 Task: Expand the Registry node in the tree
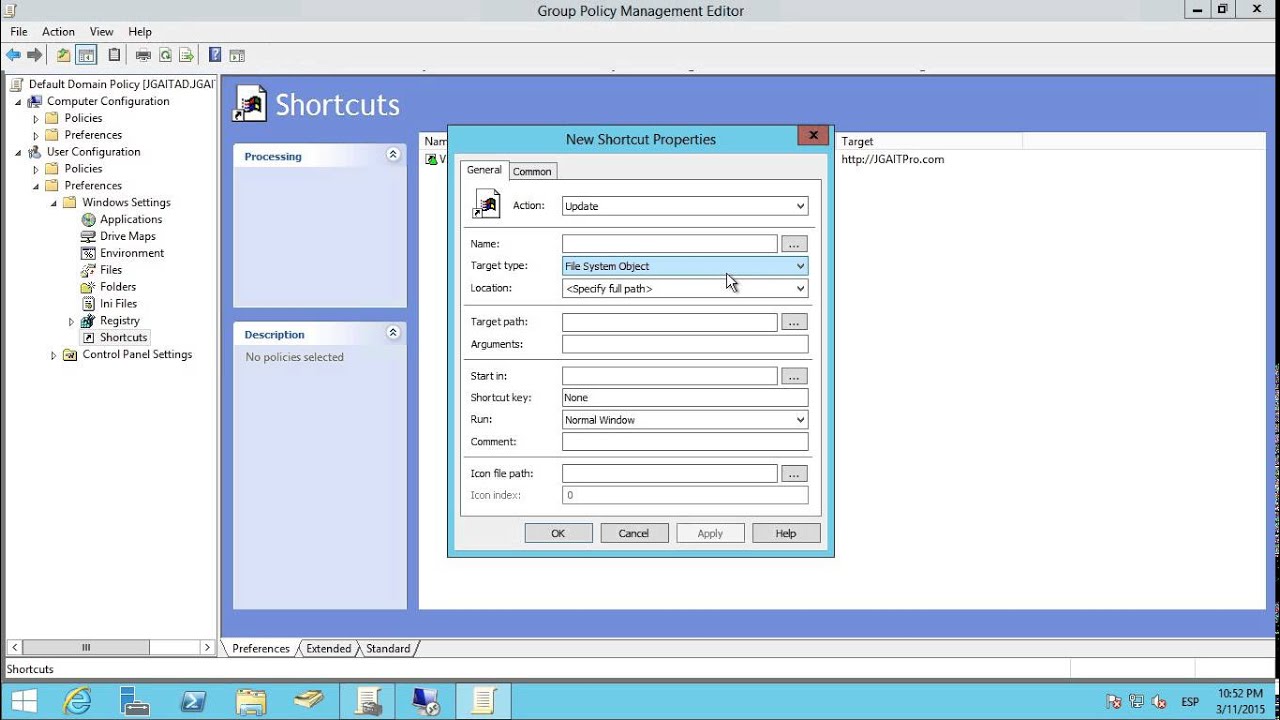coord(71,321)
